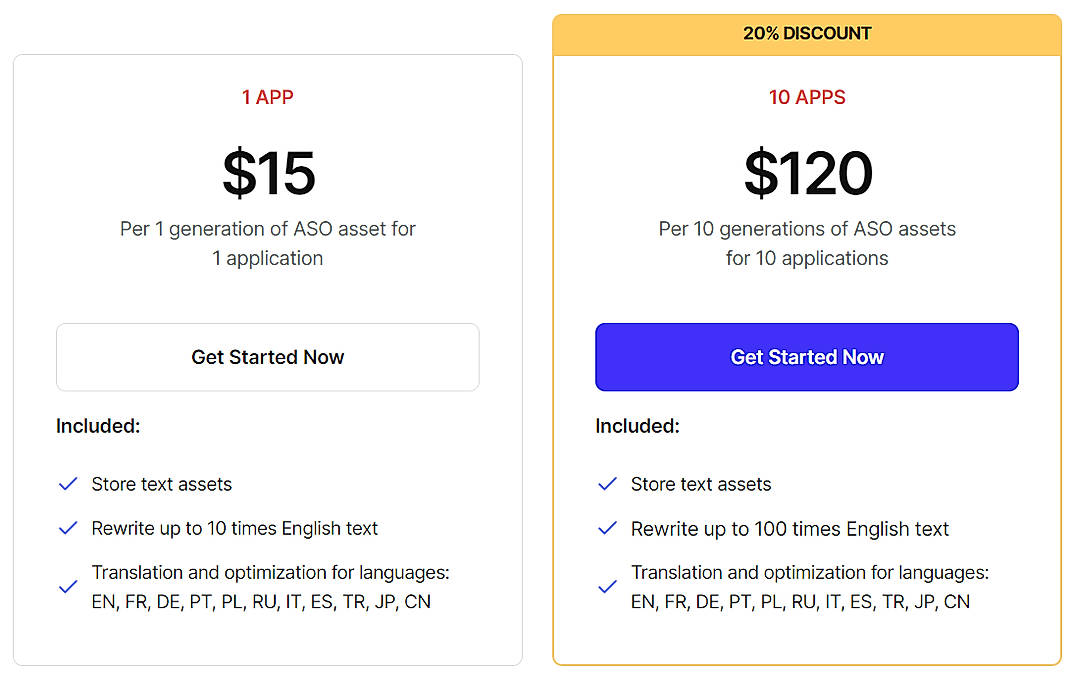Select the $15 price label

tap(267, 174)
